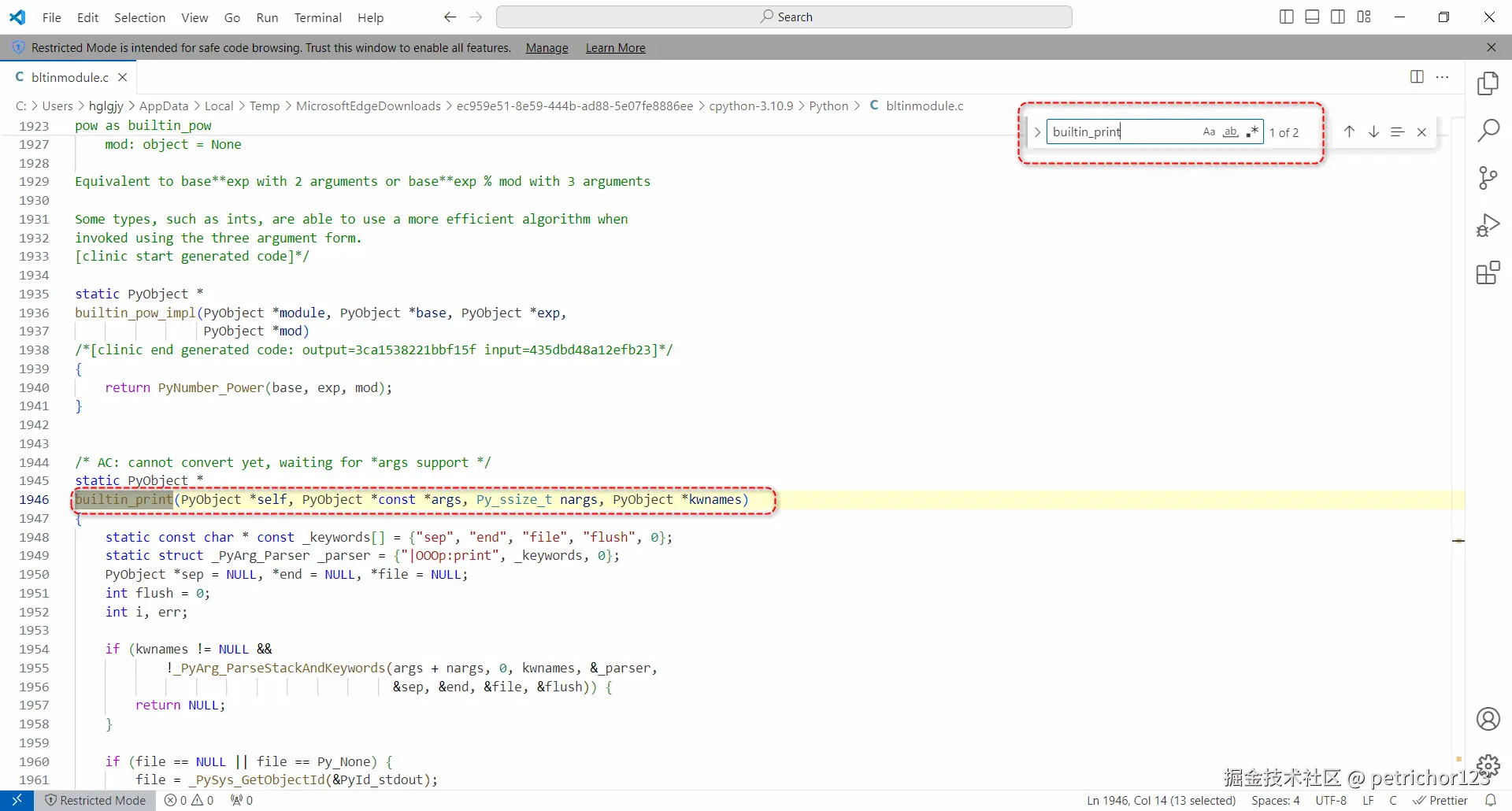The image size is (1512, 811).
Task: Expand the MicrosoftEdgeDownloads breadcrumb segment
Action: click(369, 106)
